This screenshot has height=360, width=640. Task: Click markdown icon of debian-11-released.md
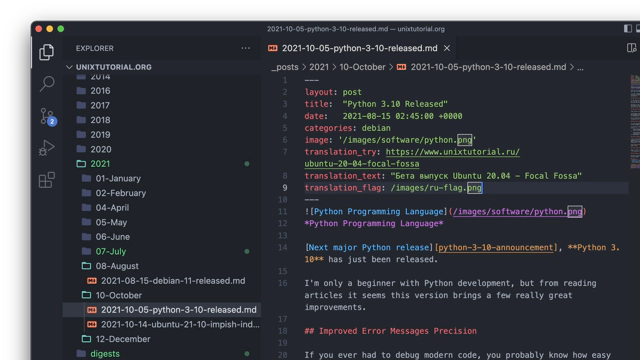(92, 281)
